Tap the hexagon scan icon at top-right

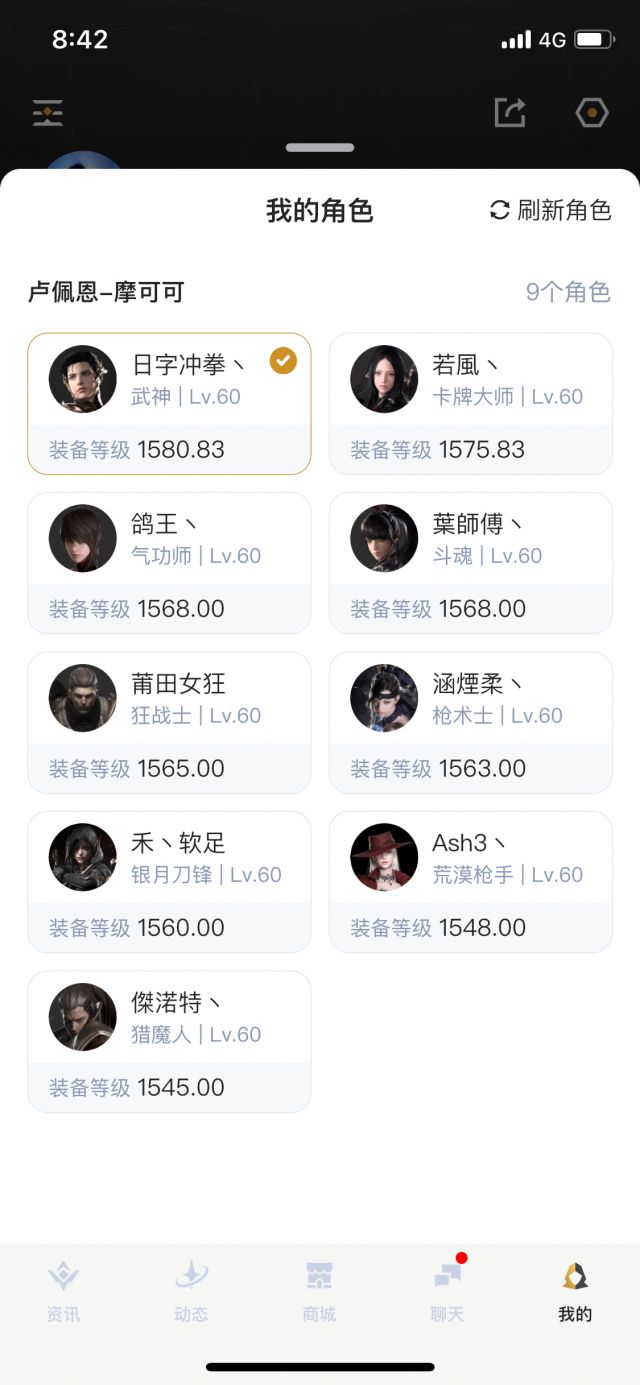tap(591, 113)
